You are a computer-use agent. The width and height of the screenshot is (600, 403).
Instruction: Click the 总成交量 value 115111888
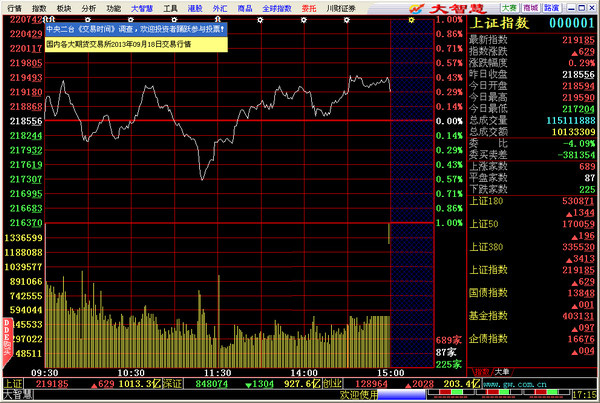(x=571, y=121)
